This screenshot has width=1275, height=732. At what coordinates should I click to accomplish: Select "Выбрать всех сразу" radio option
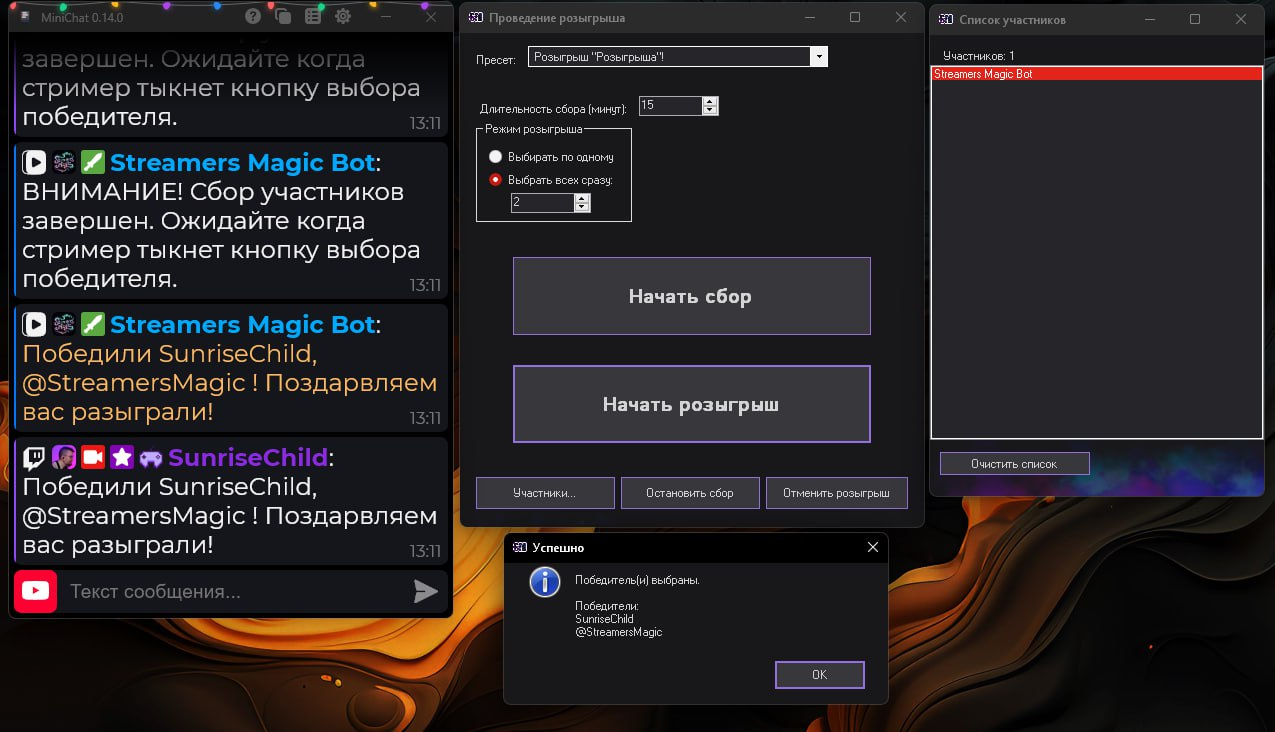495,180
